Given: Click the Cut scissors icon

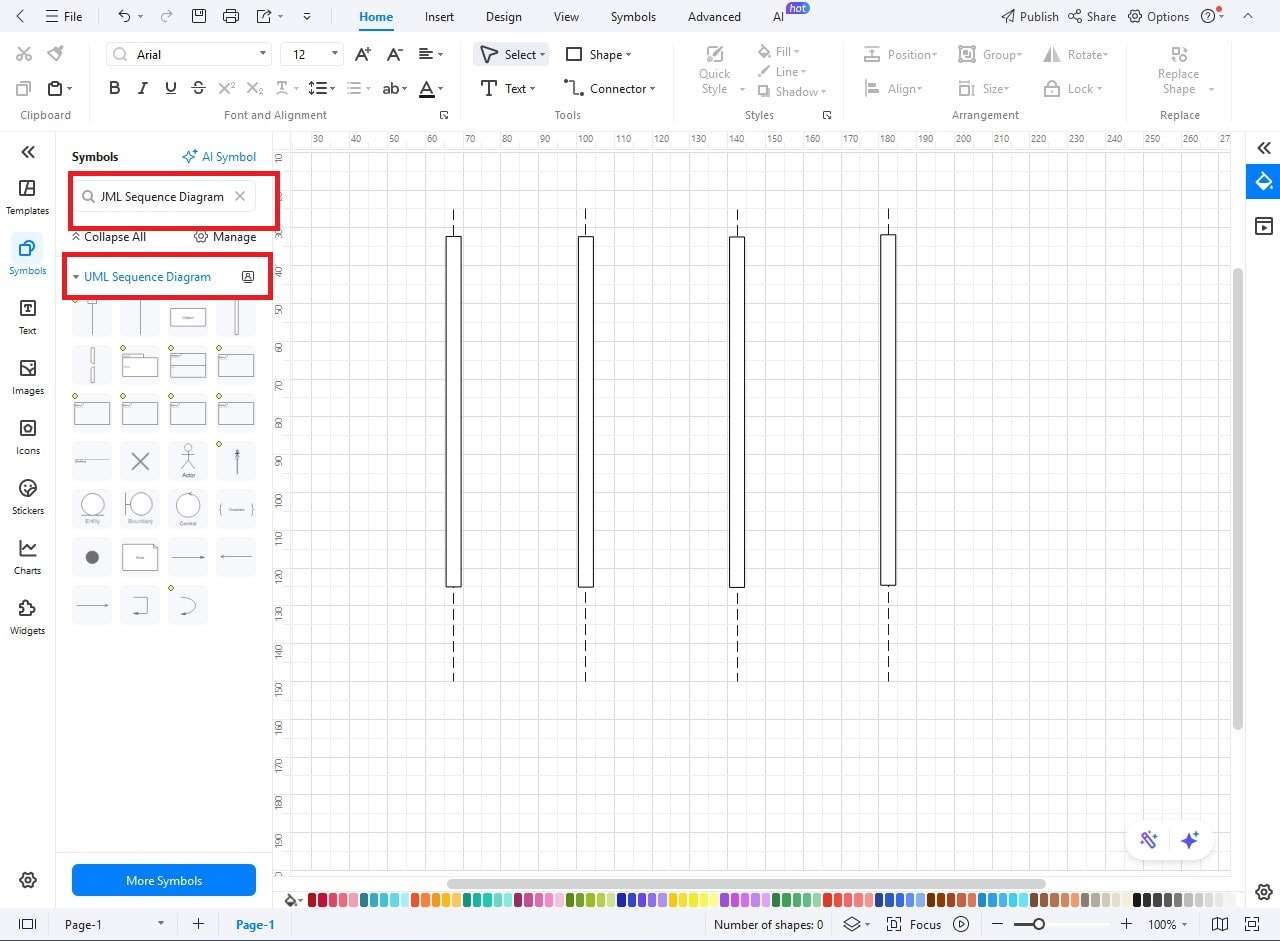Looking at the screenshot, I should point(24,54).
